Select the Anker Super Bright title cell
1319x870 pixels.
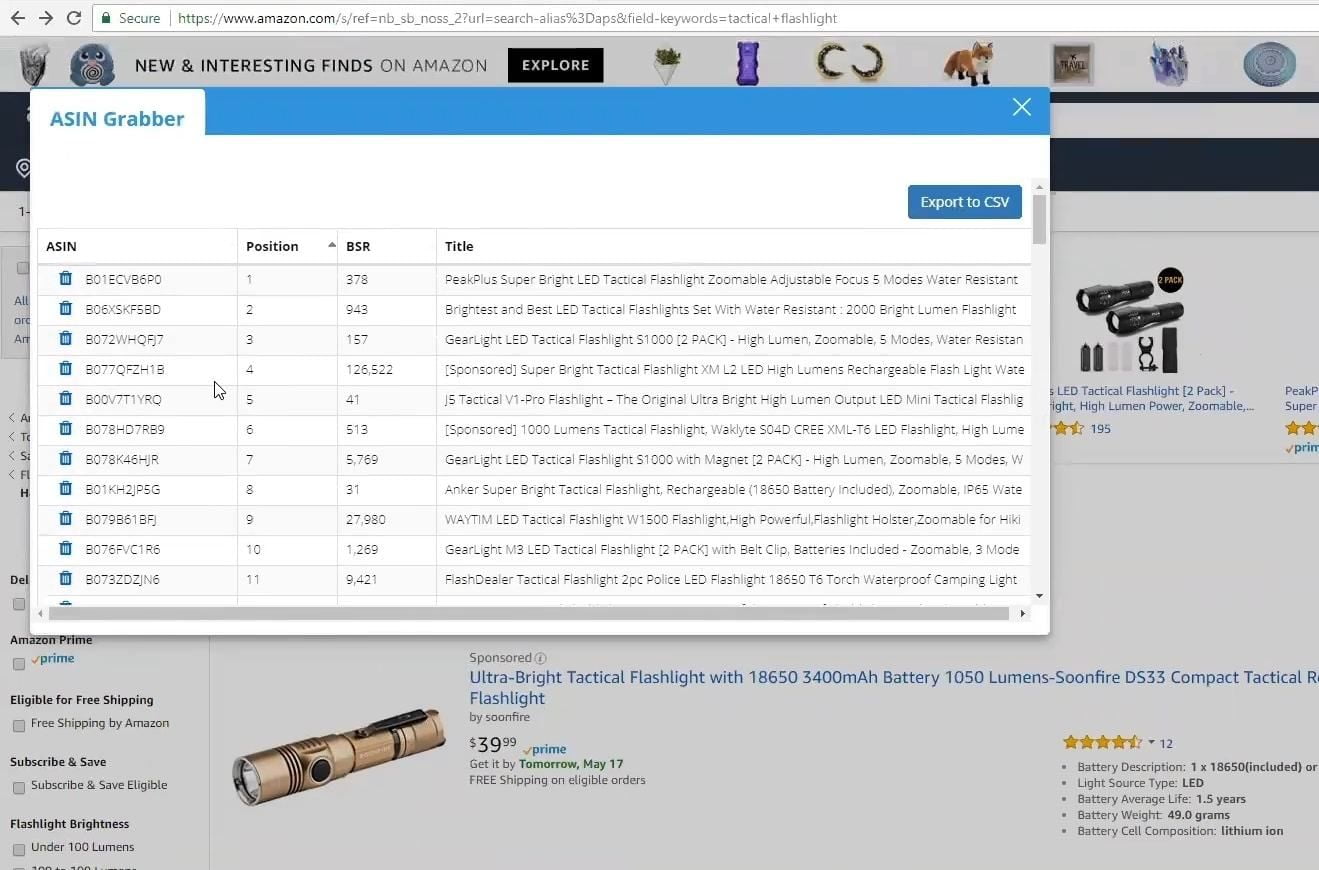[x=733, y=489]
